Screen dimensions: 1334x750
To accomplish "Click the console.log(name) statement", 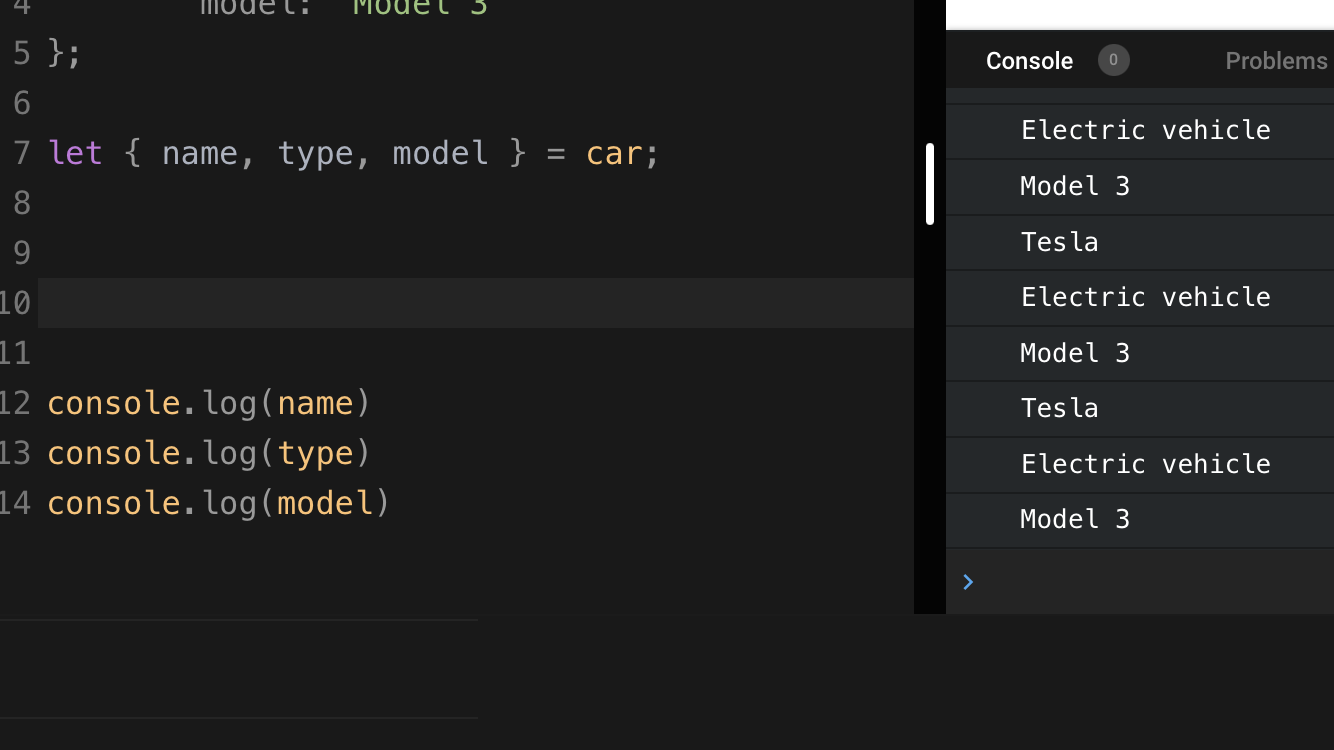I will (209, 403).
